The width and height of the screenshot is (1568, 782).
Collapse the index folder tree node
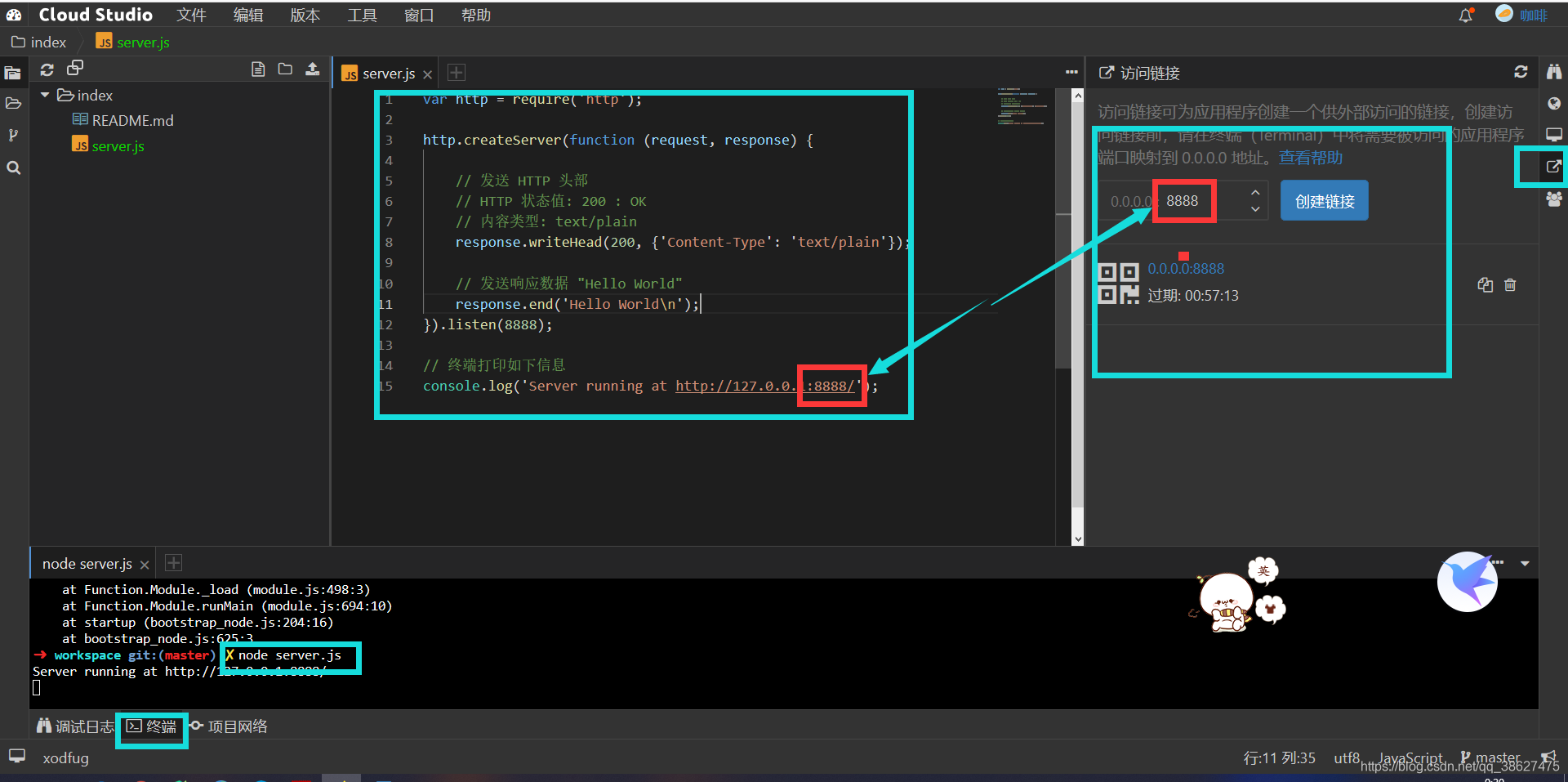[x=45, y=96]
